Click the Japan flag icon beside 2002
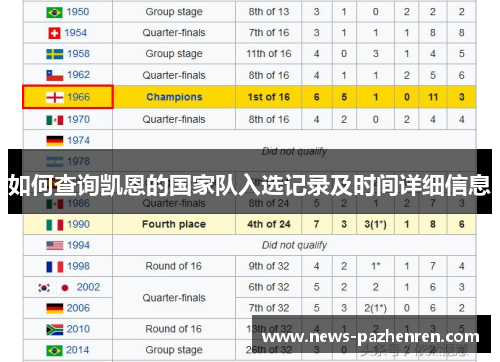This screenshot has height=362, width=500. pyautogui.click(x=65, y=288)
